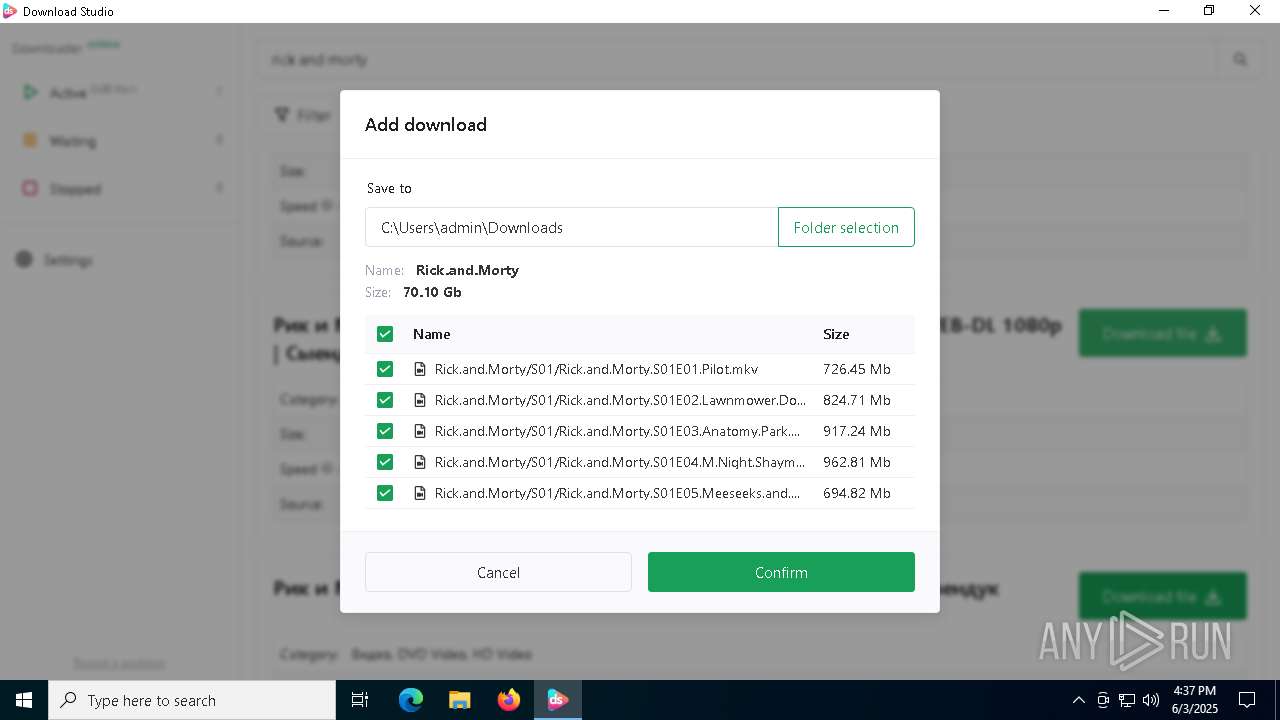Select the Rick.and.Morty.S01E01.Pilot.mkv file name
Screen dimensions: 1280x720
[596, 369]
